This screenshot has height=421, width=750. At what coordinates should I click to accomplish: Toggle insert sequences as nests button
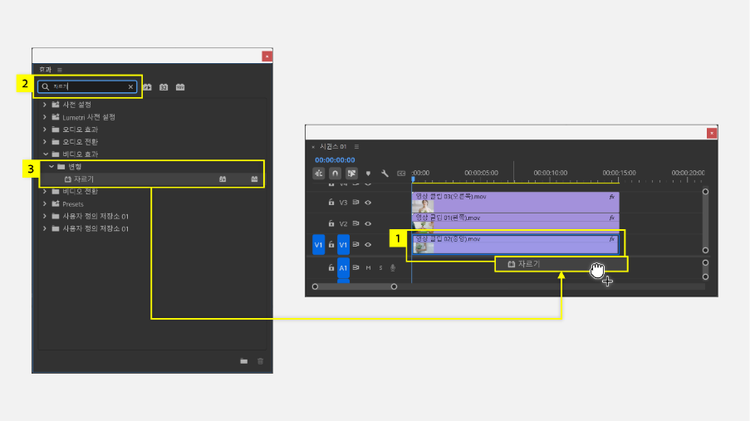tap(319, 173)
